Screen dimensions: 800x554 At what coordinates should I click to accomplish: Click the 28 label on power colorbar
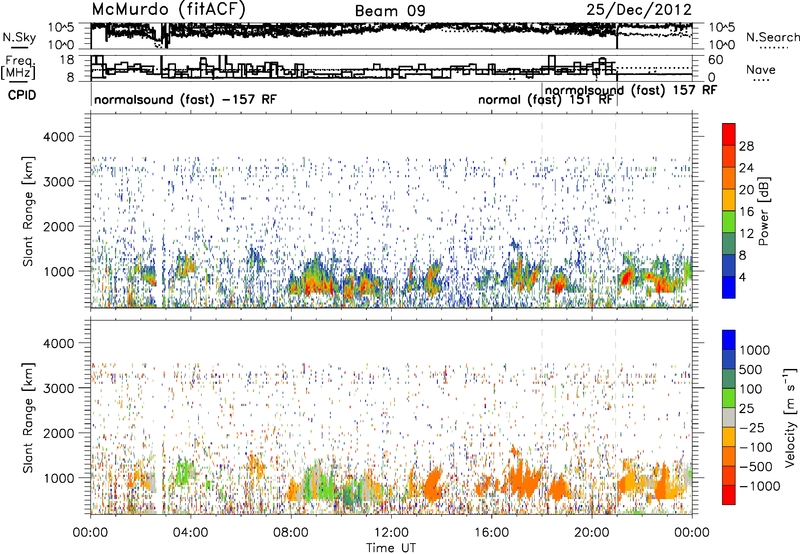746,146
